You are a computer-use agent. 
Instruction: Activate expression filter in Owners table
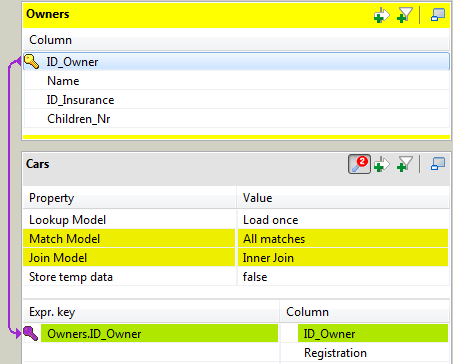tap(405, 15)
